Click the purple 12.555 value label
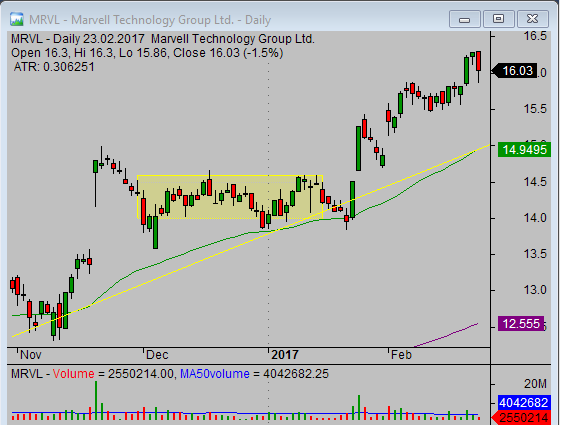 click(521, 324)
